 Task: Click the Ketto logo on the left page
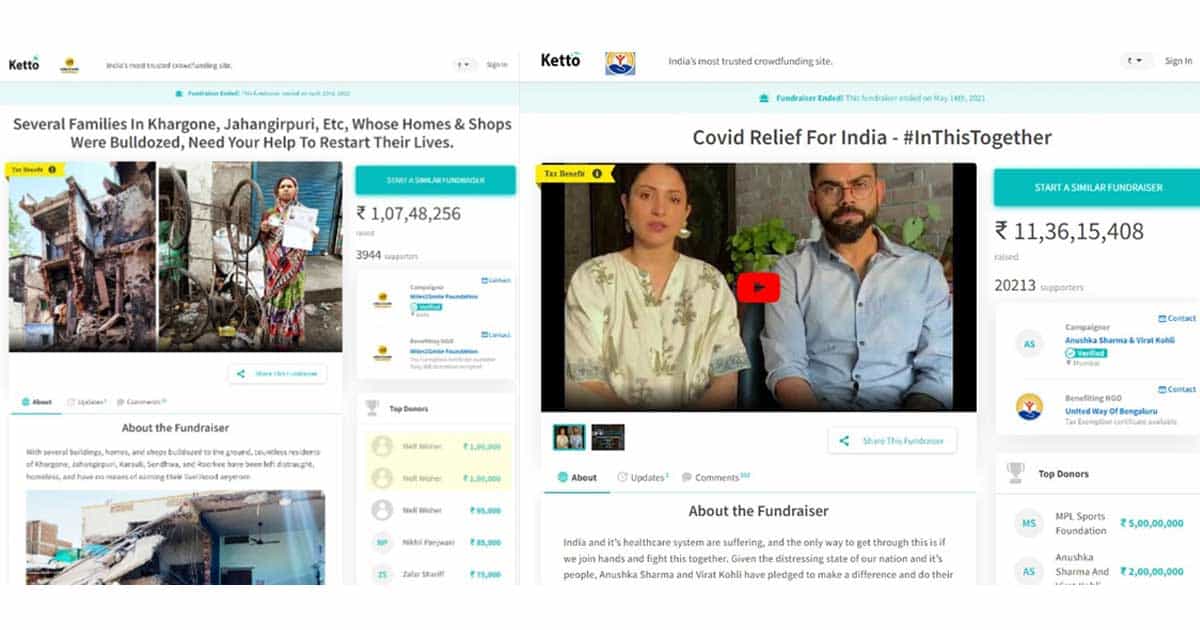pyautogui.click(x=24, y=64)
